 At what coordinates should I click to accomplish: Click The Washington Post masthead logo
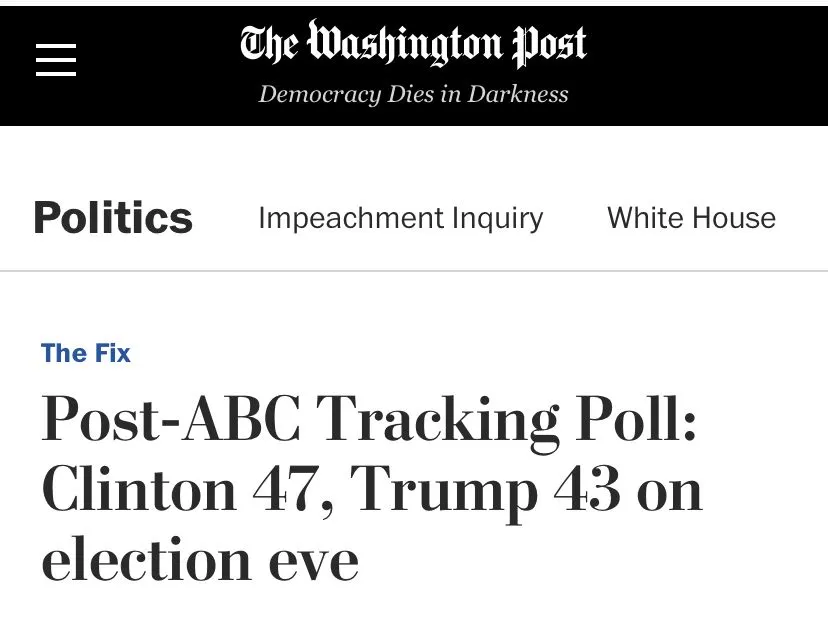(x=413, y=45)
